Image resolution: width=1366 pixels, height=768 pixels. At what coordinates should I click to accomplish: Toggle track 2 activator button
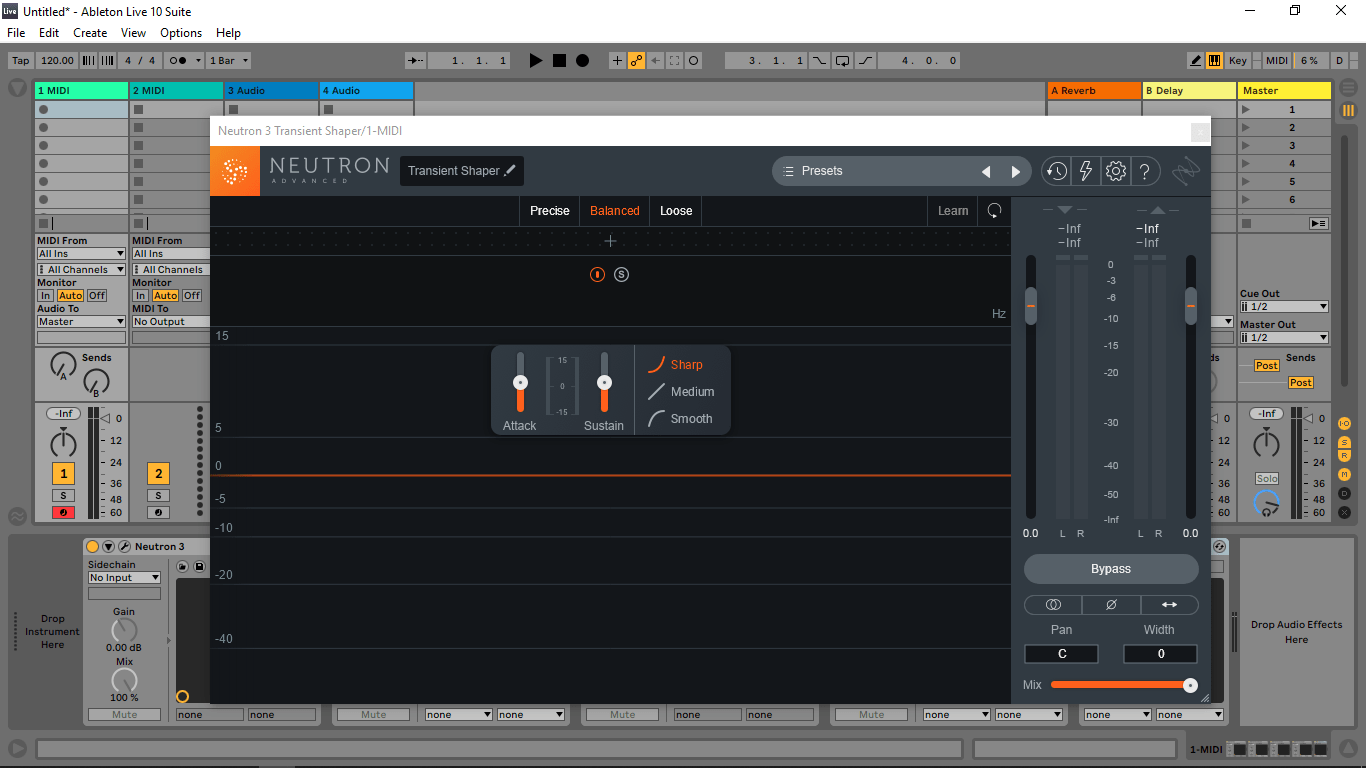click(x=158, y=474)
